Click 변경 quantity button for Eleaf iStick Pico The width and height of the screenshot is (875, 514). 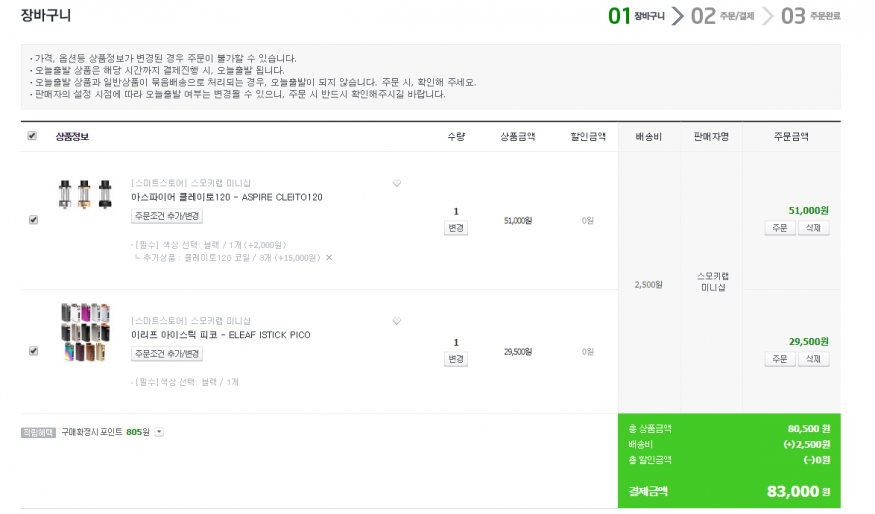455,359
